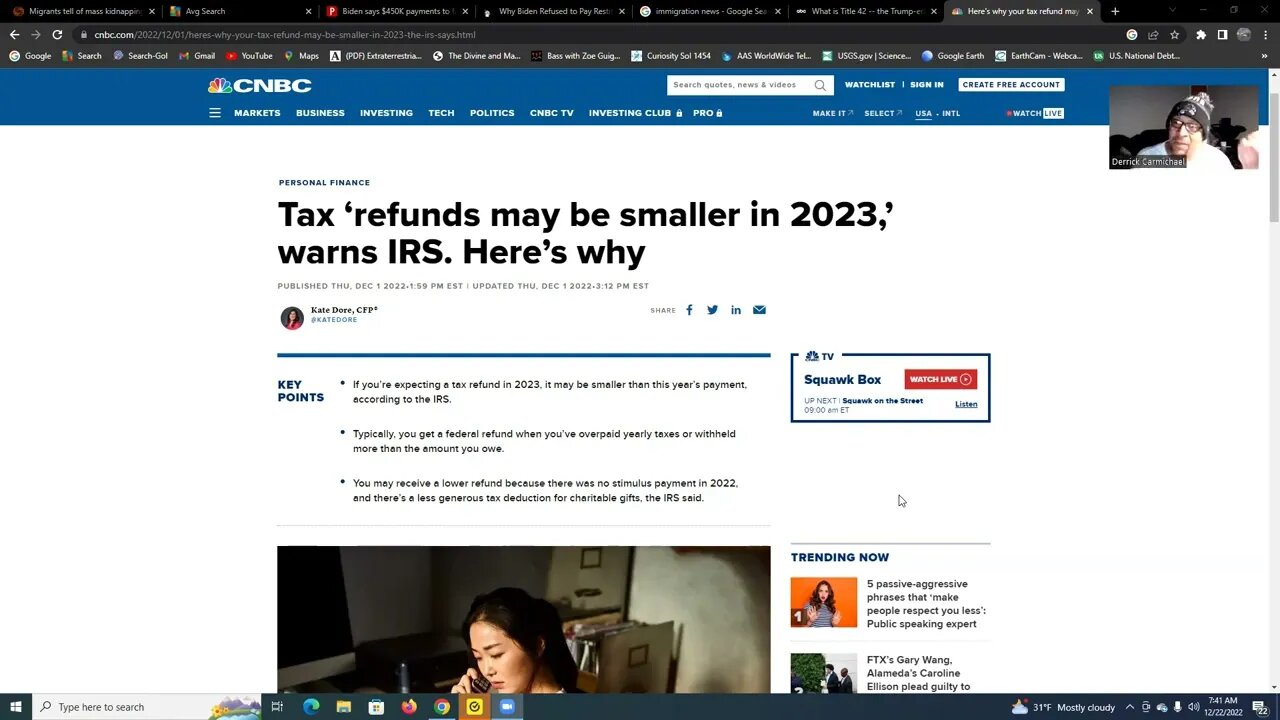The width and height of the screenshot is (1280, 720).
Task: Click the search magnifier on CNBC
Action: [820, 85]
